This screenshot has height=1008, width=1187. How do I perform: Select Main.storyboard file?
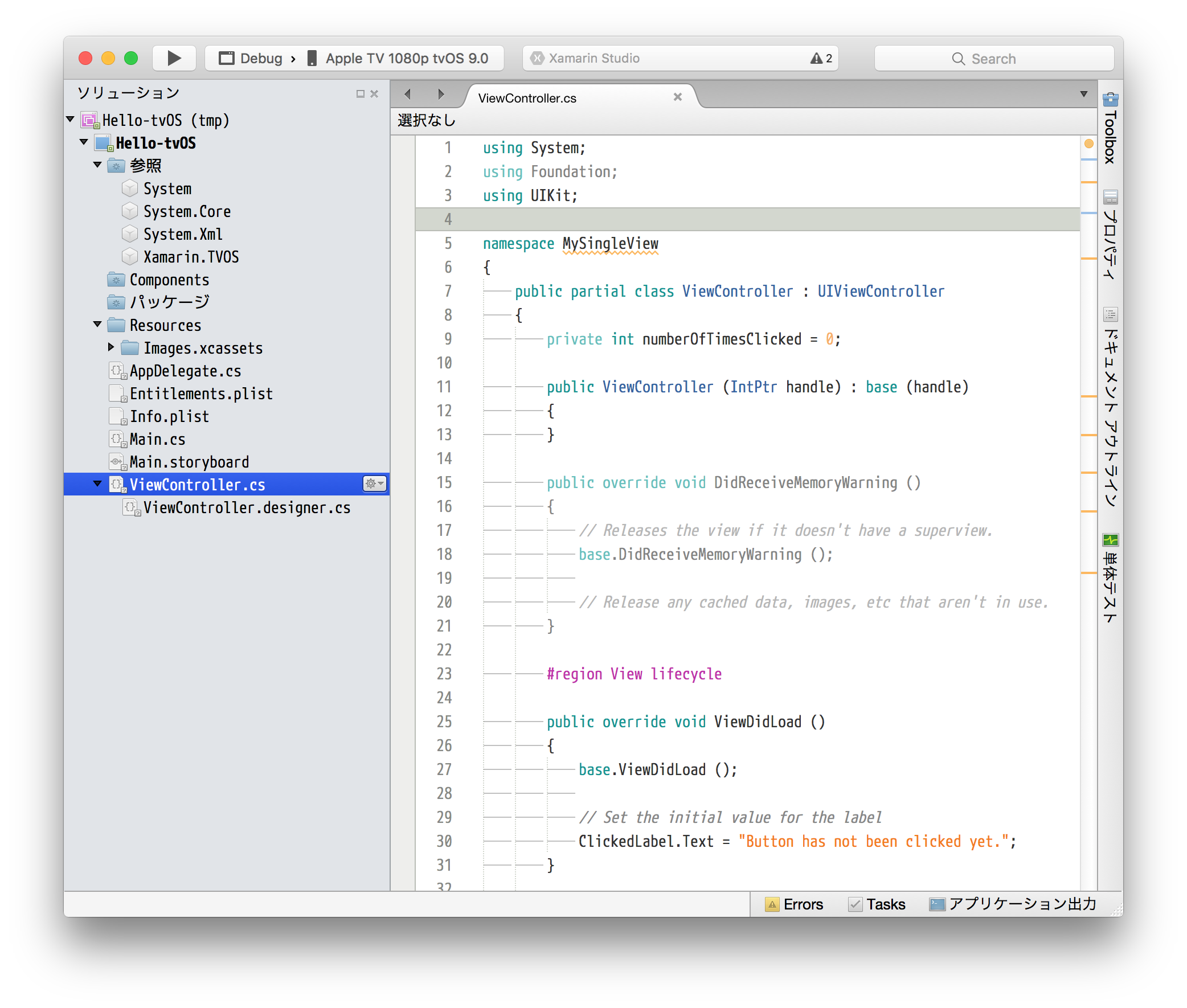[x=189, y=462]
